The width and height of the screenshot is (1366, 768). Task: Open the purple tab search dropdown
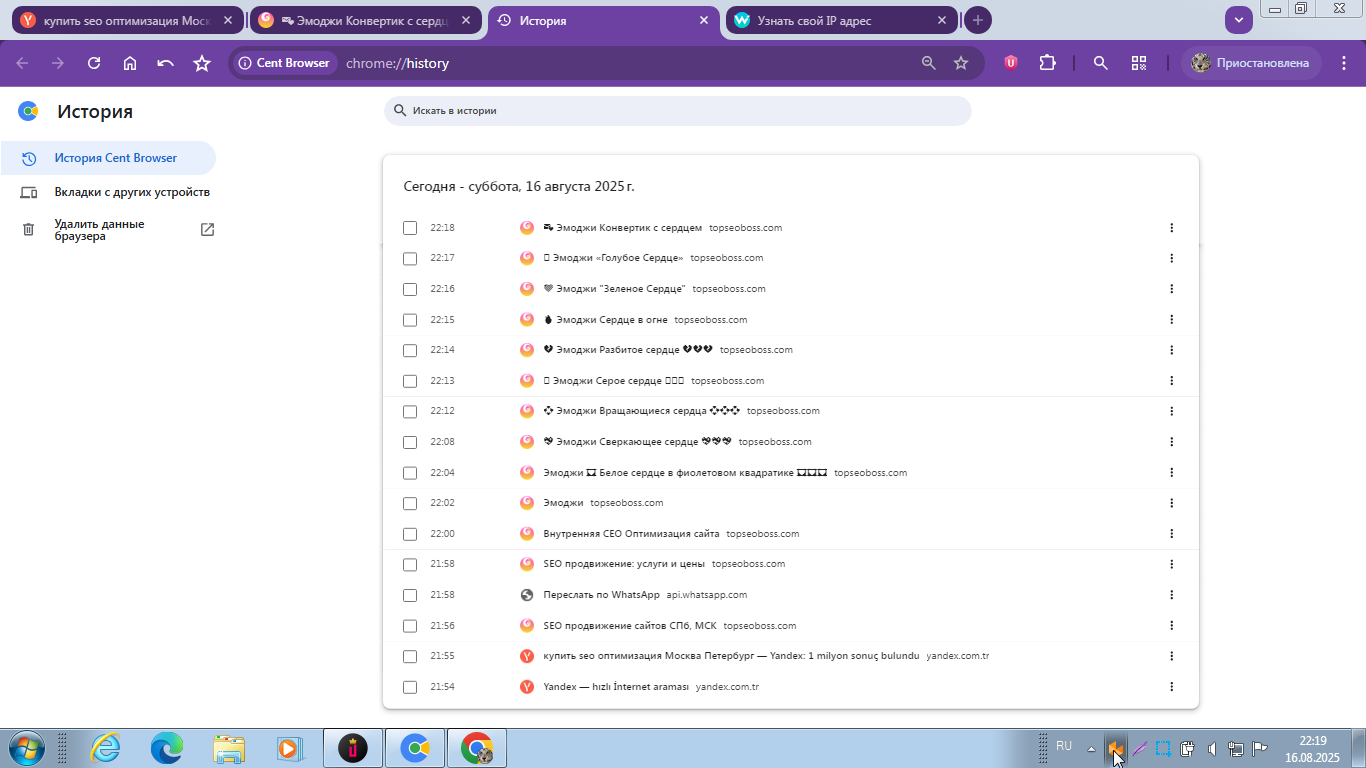pyautogui.click(x=1239, y=19)
